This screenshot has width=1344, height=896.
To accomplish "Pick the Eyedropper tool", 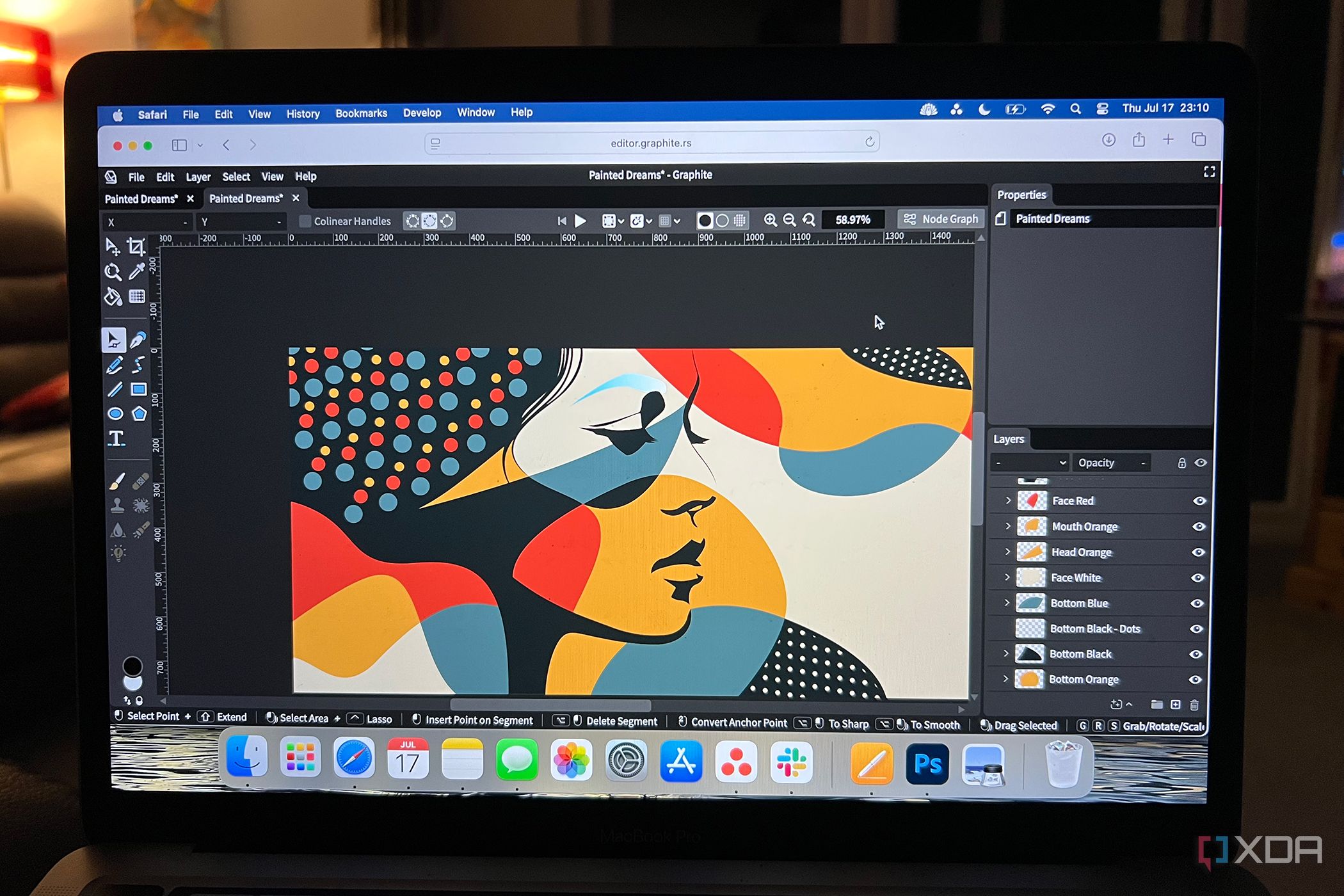I will click(x=136, y=271).
